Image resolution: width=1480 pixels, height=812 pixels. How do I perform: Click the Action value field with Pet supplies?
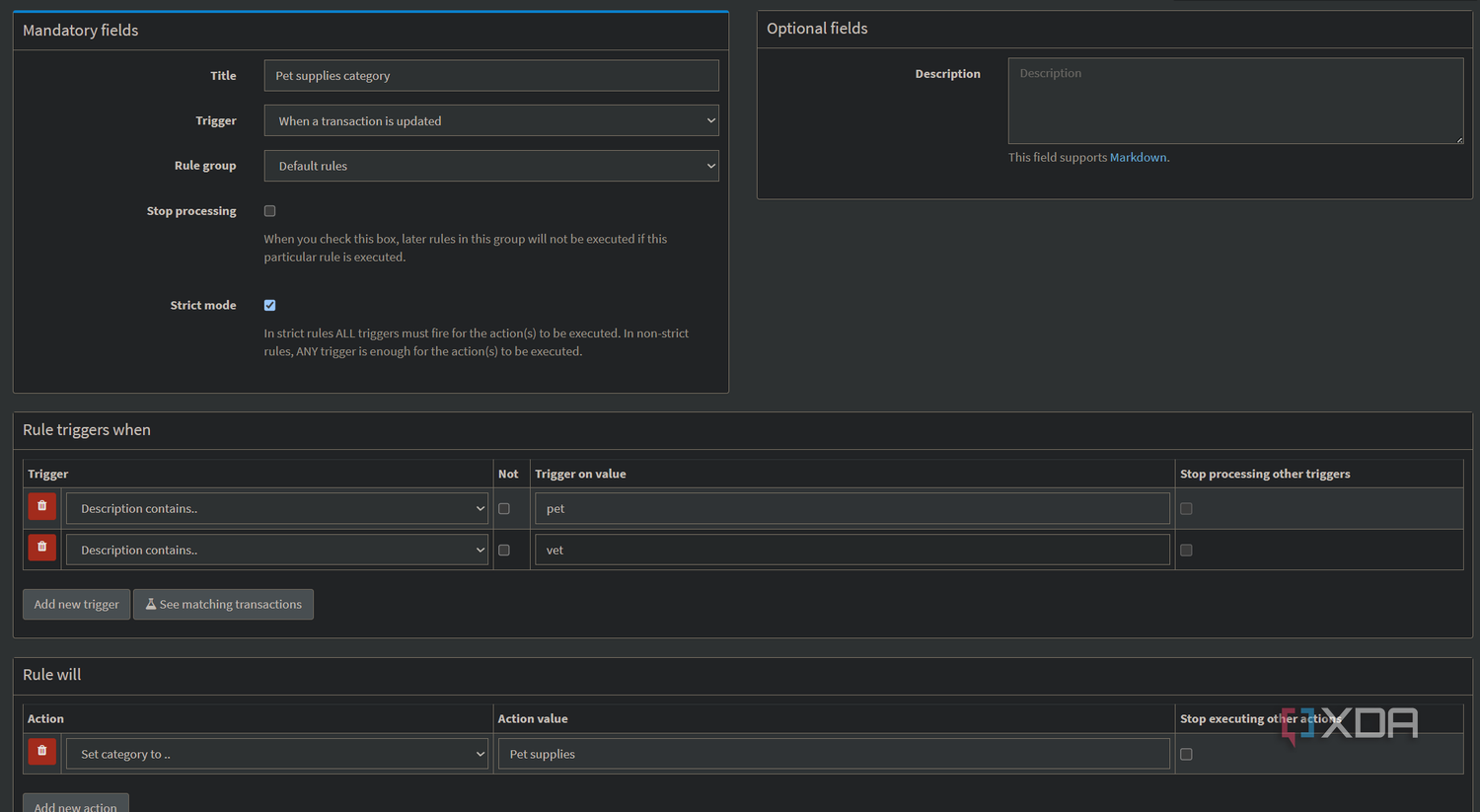click(x=834, y=754)
